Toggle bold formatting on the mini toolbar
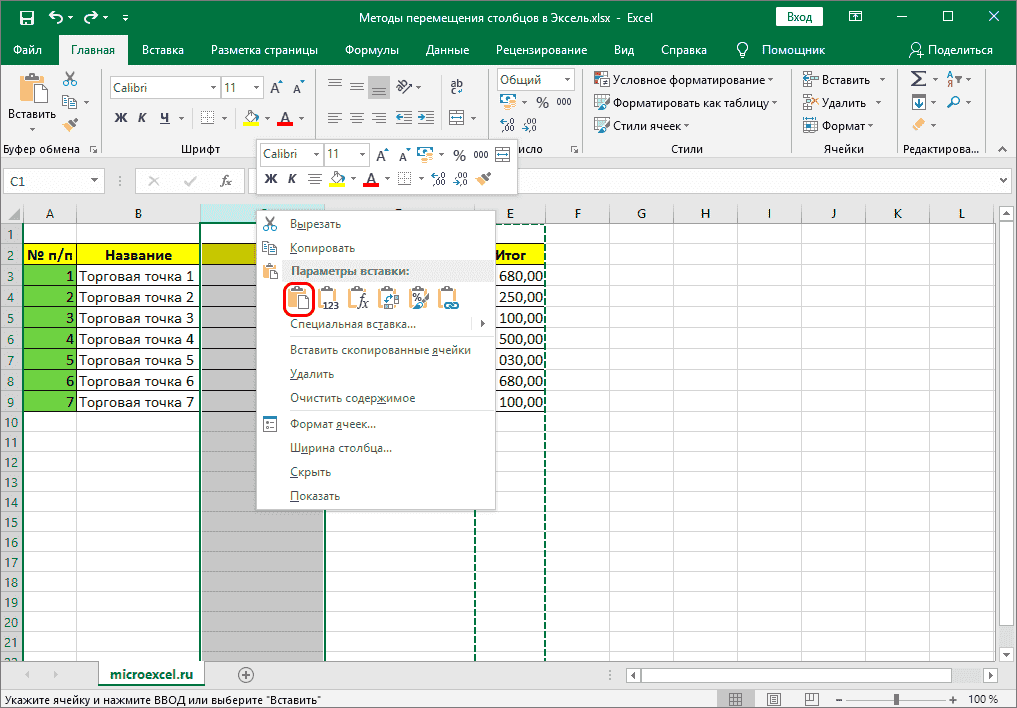 pos(273,178)
